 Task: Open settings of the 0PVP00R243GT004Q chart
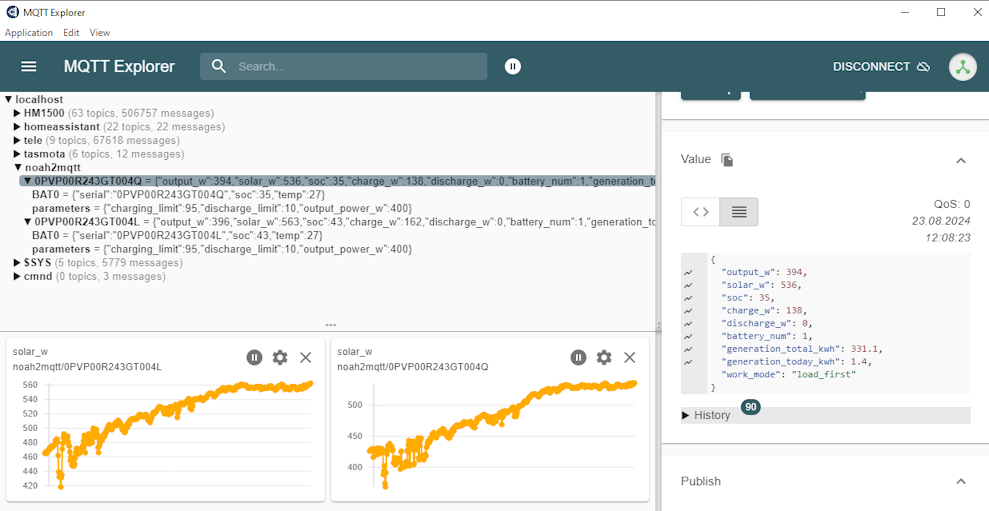tap(604, 358)
